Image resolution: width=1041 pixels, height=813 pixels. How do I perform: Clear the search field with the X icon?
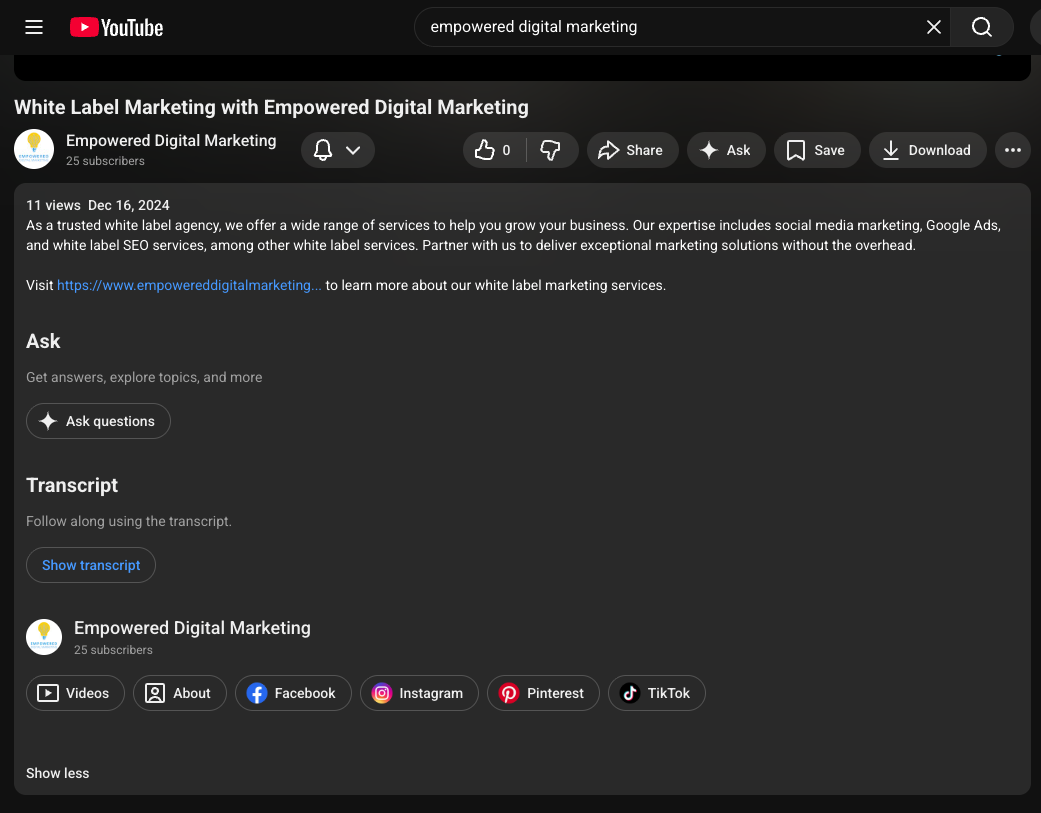click(x=933, y=27)
